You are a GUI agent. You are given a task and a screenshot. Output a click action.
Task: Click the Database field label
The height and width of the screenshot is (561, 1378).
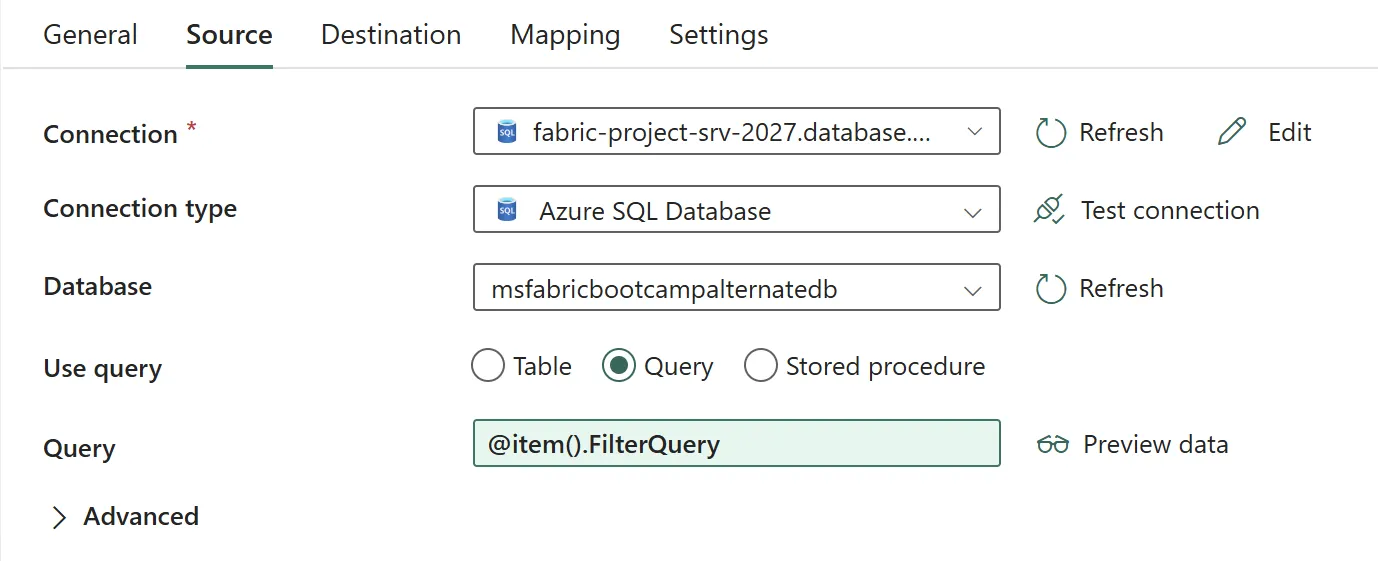coord(98,286)
